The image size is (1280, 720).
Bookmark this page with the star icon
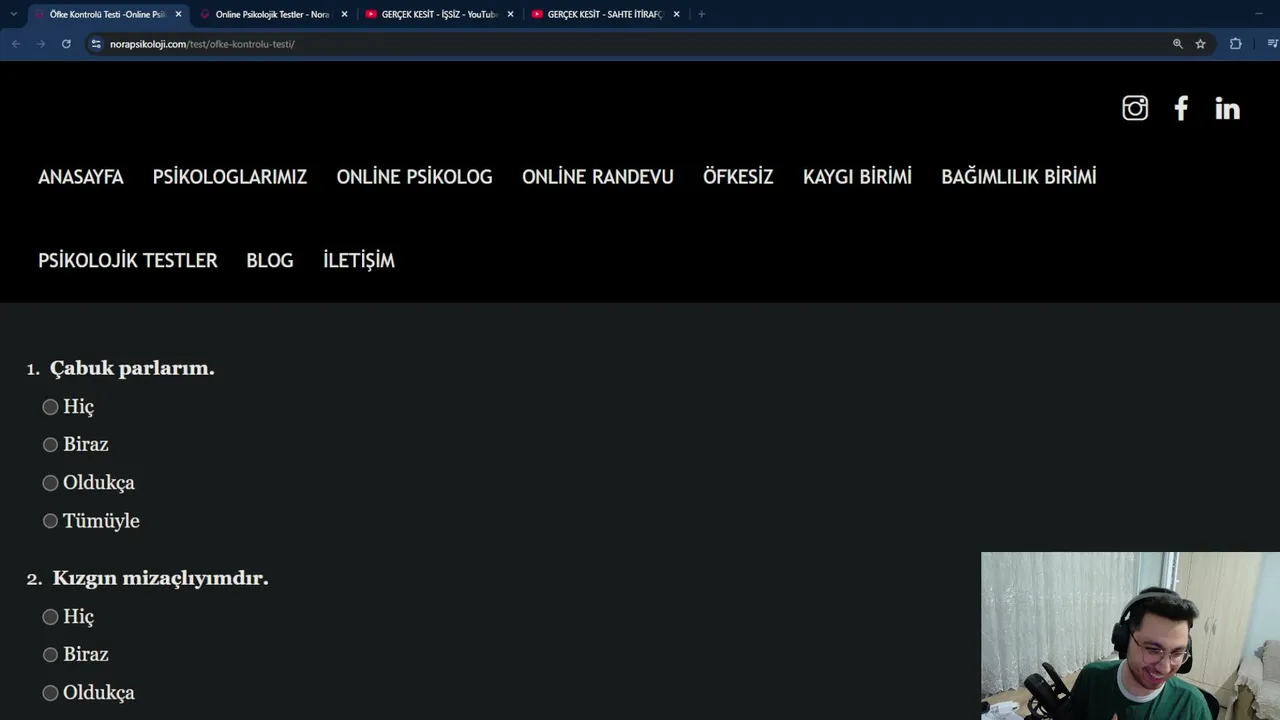(1201, 44)
